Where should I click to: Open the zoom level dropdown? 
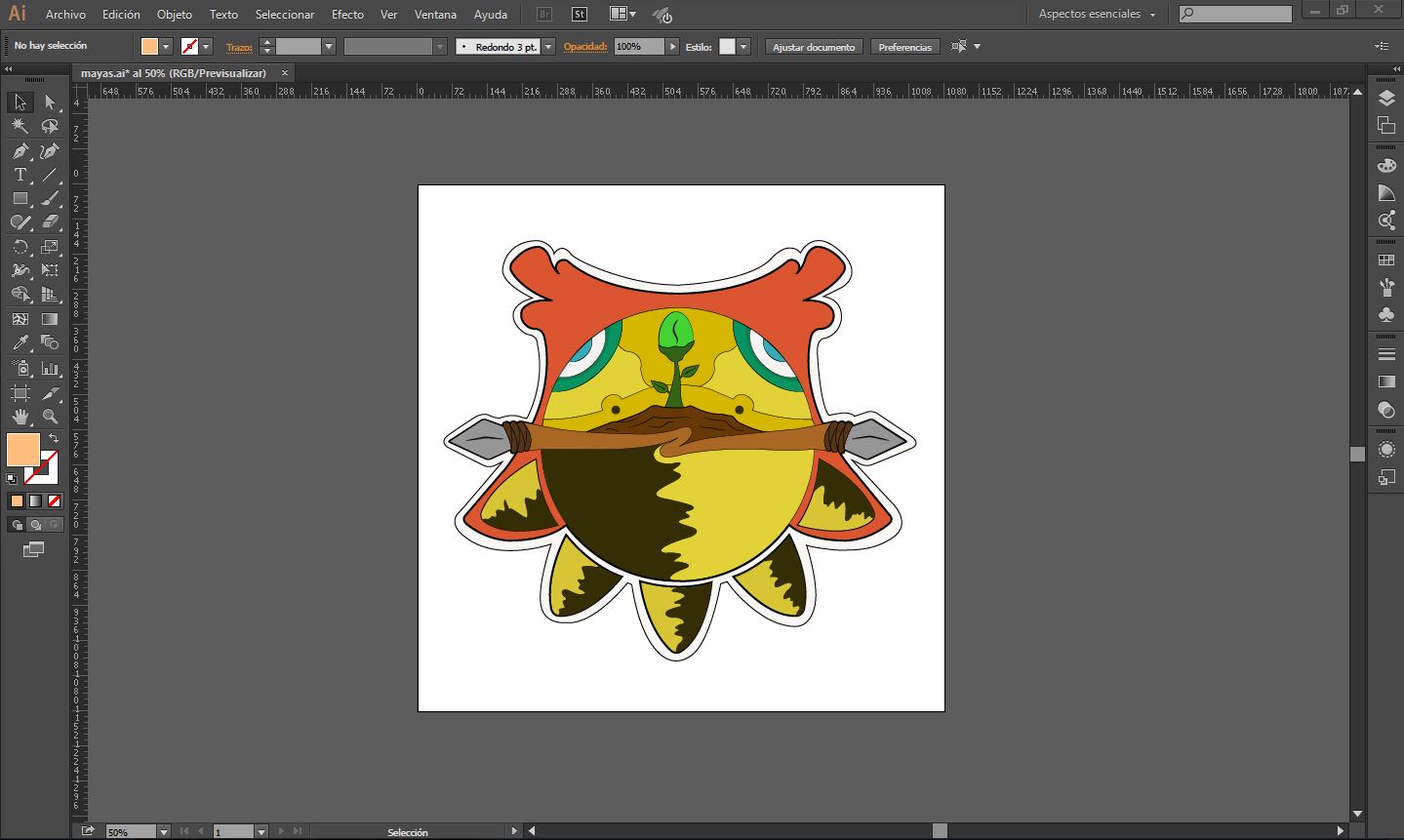[x=163, y=832]
